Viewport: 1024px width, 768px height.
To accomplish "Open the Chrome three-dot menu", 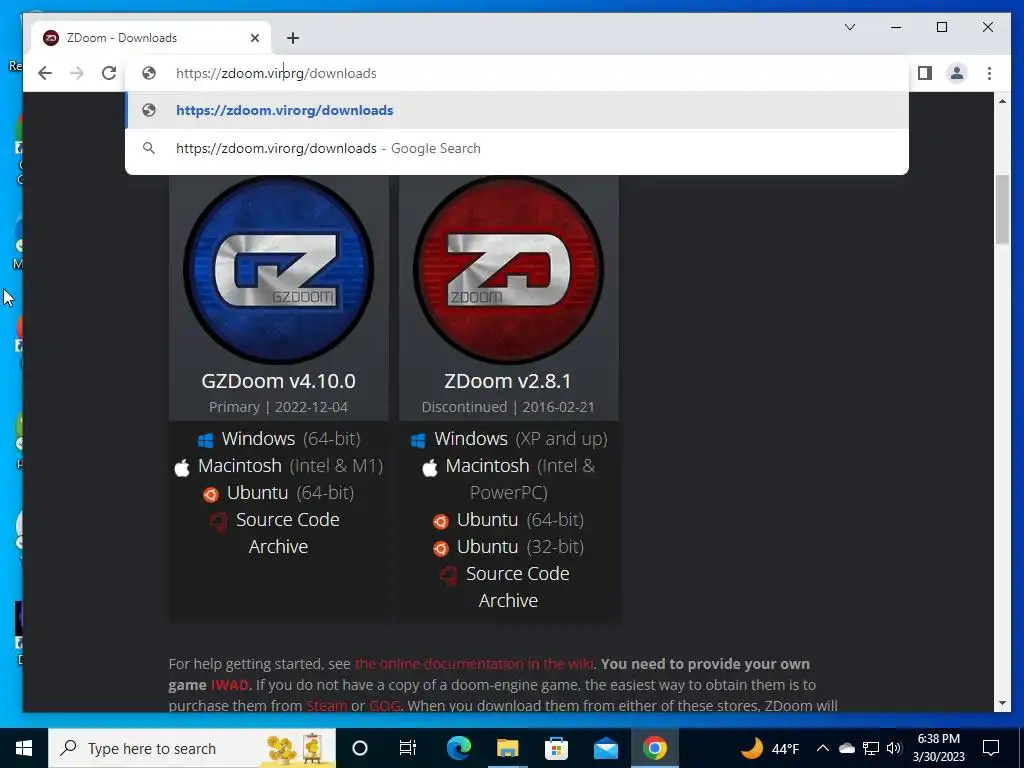I will [989, 73].
